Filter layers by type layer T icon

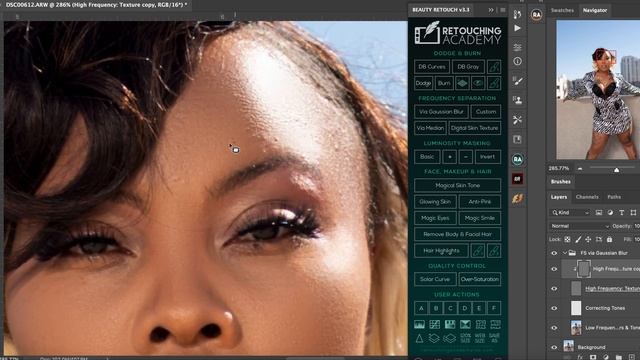pyautogui.click(x=622, y=213)
